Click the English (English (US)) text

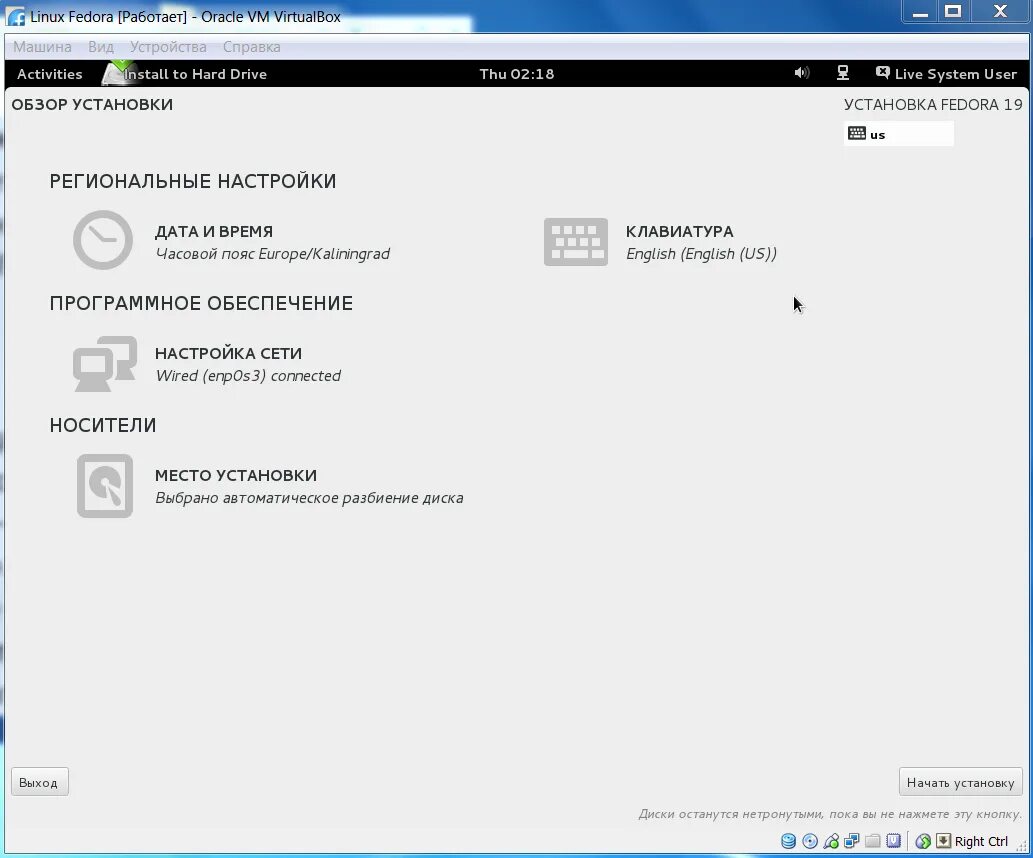tap(702, 254)
